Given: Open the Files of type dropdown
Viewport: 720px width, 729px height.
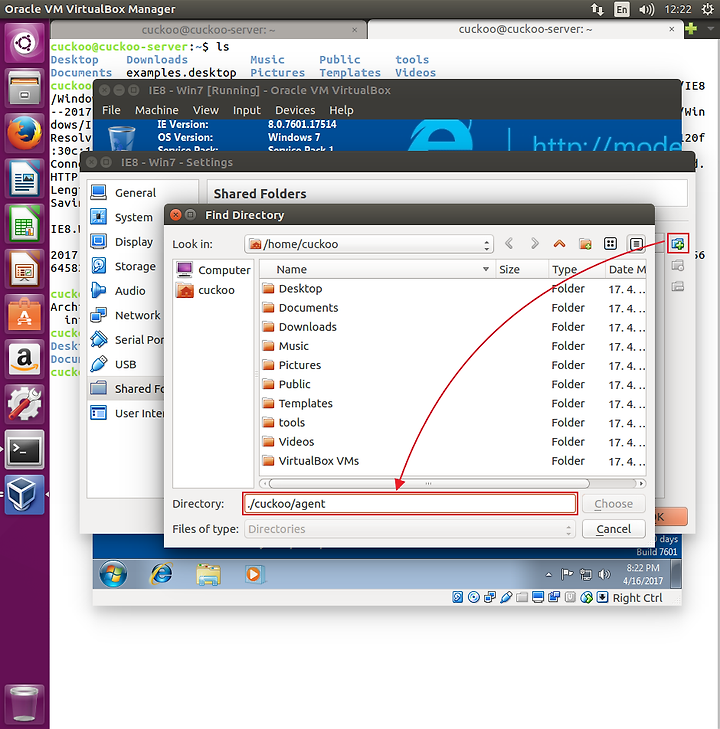Looking at the screenshot, I should click(x=410, y=529).
